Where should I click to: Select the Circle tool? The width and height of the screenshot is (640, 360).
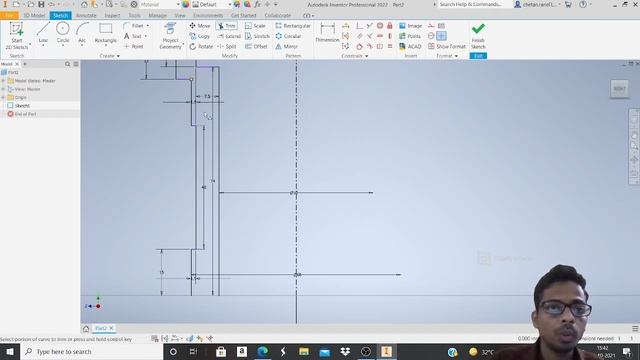pyautogui.click(x=63, y=33)
